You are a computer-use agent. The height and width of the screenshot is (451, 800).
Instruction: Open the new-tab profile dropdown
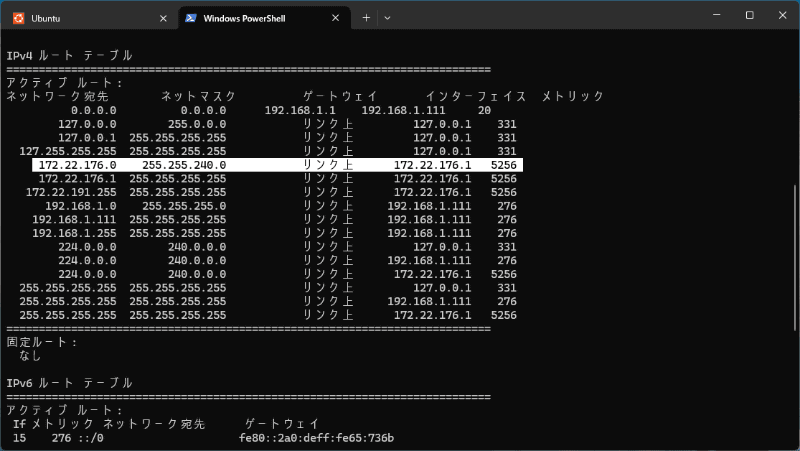point(387,18)
